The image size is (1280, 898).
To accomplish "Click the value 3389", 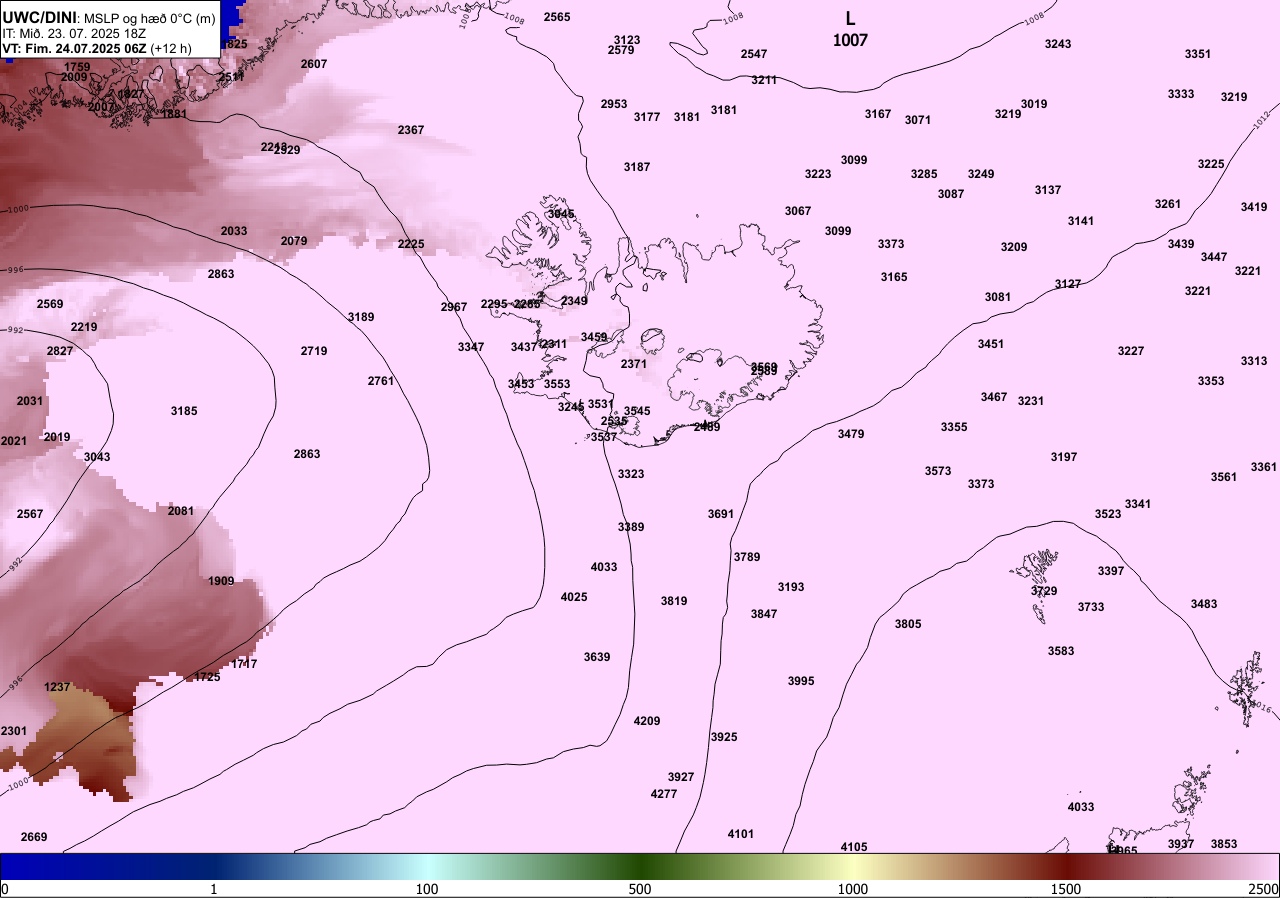I will point(631,527).
